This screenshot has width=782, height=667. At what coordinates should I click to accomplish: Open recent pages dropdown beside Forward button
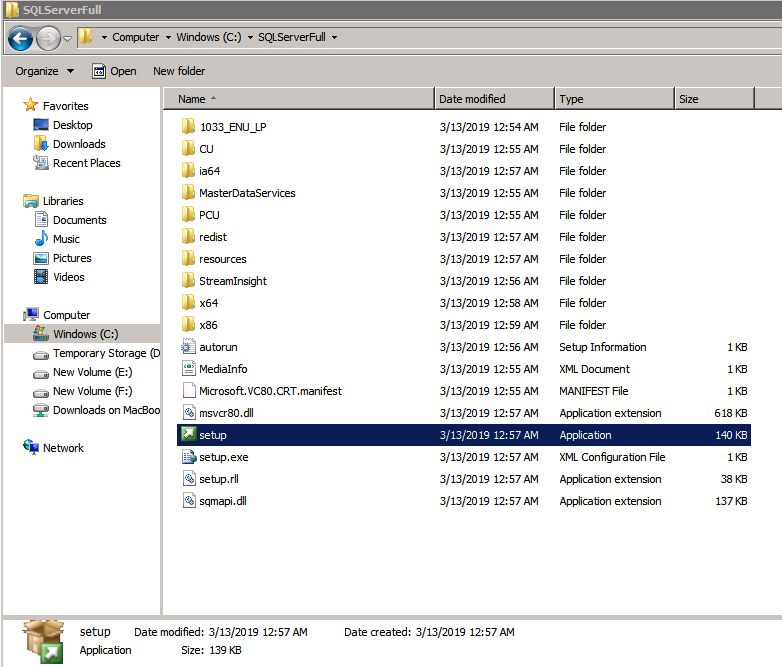(x=67, y=38)
